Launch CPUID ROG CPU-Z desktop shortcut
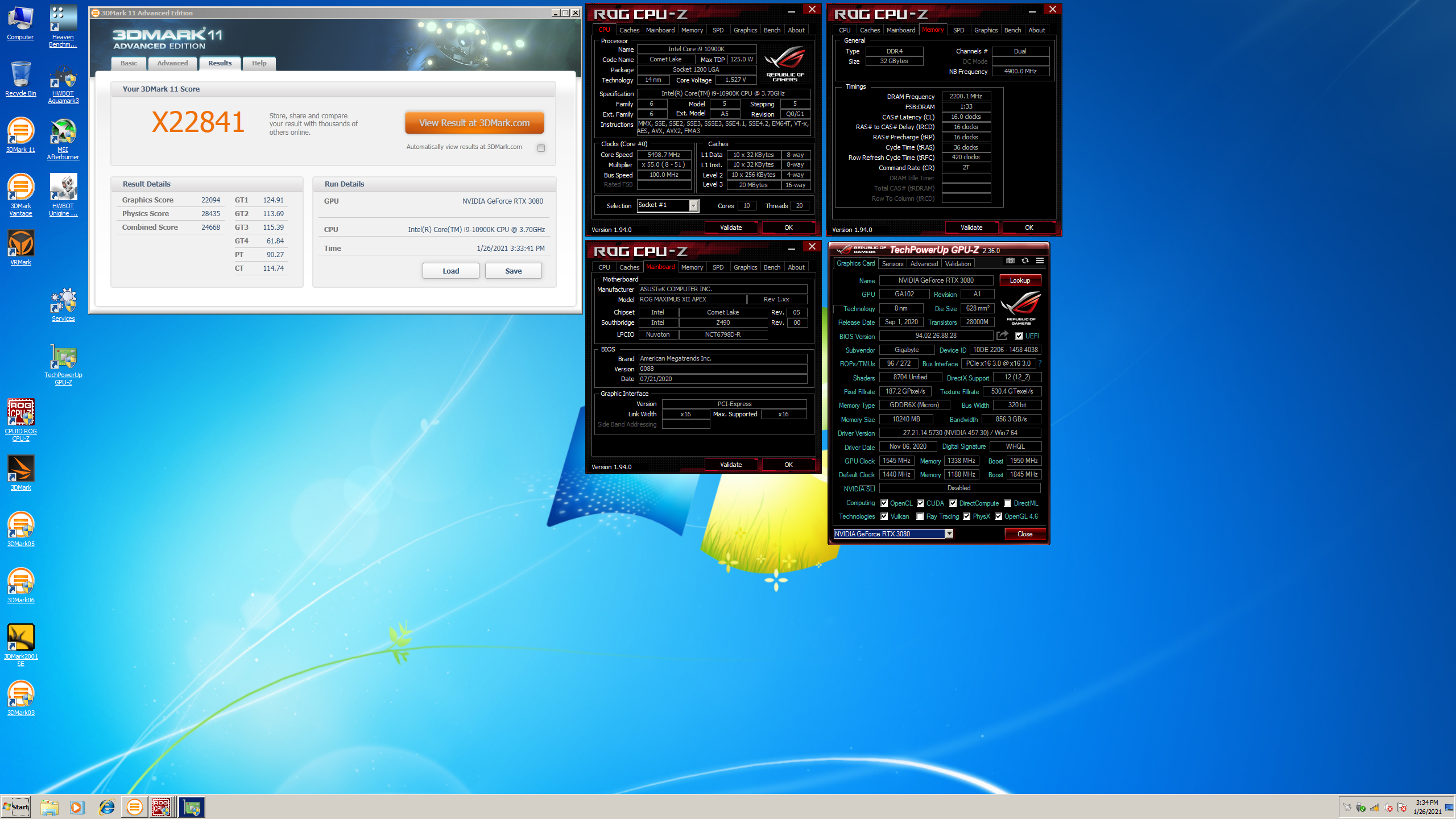The height and width of the screenshot is (819, 1456). point(20,420)
